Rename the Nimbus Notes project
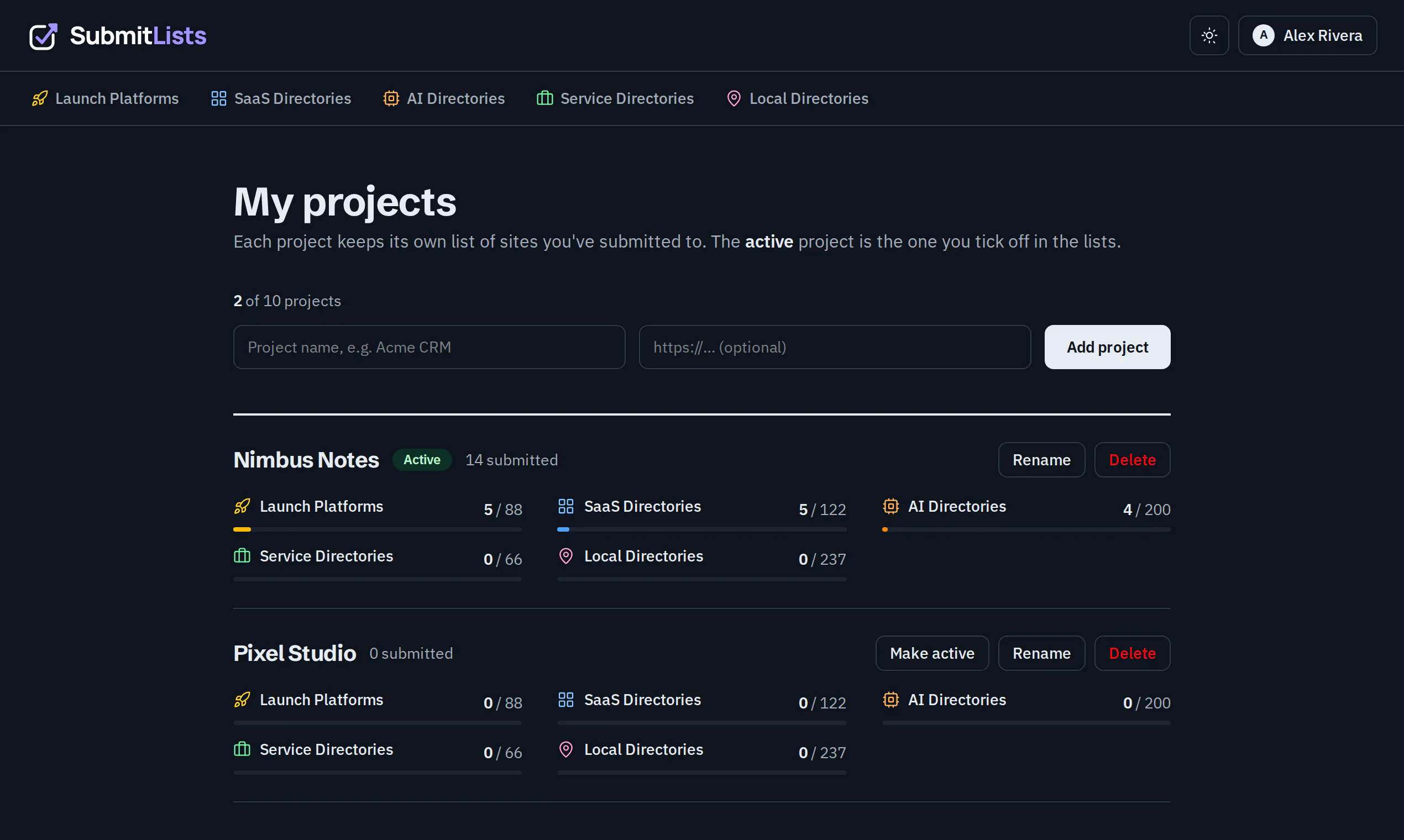 coord(1042,460)
